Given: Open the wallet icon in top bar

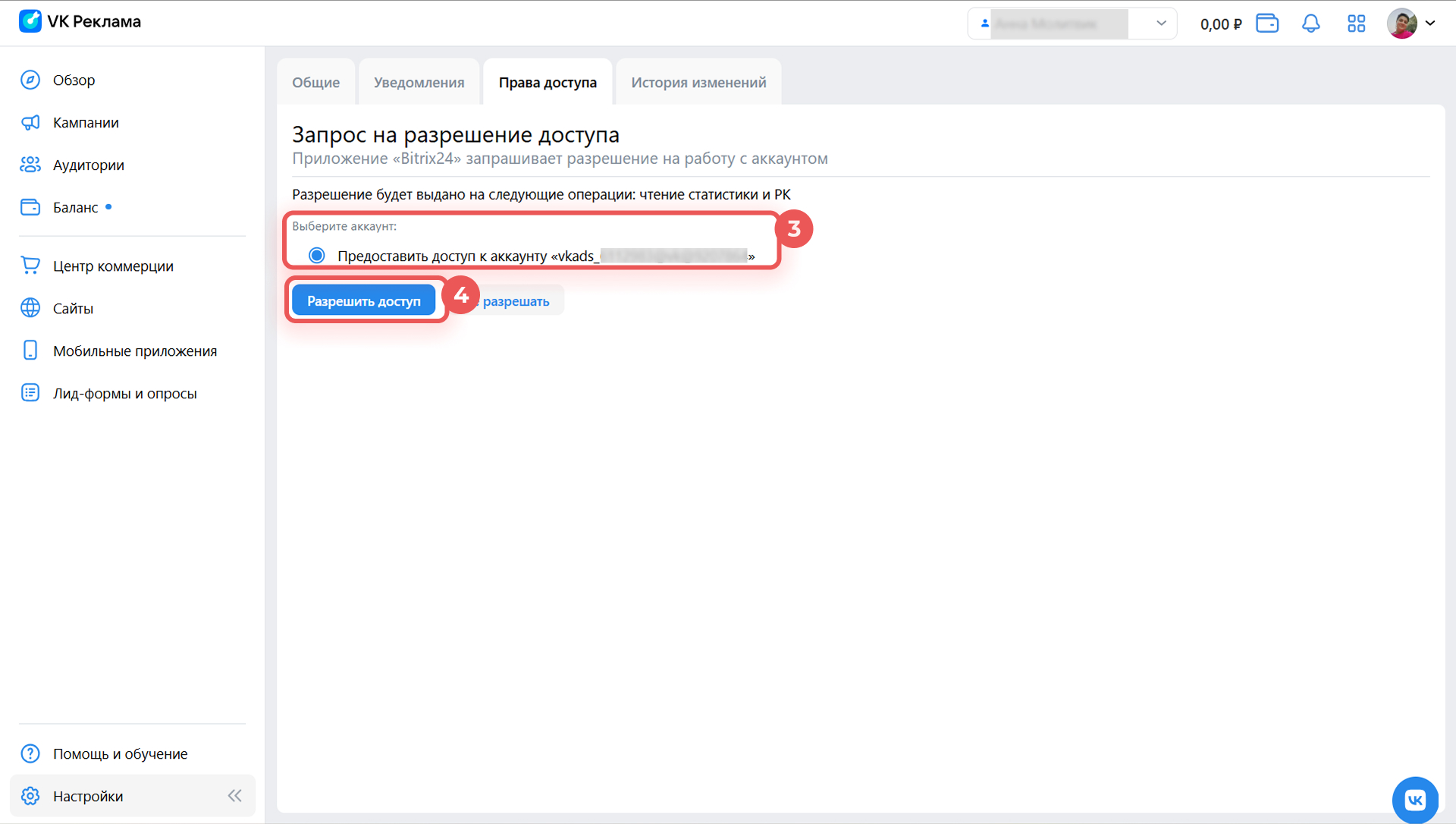Looking at the screenshot, I should [x=1267, y=24].
